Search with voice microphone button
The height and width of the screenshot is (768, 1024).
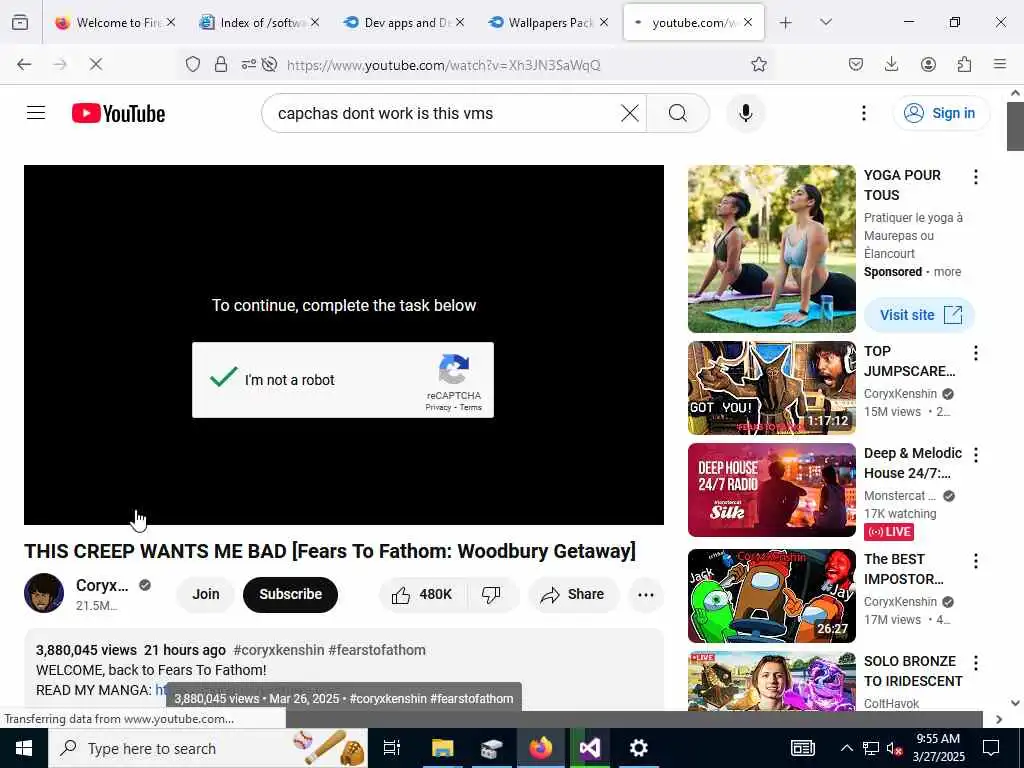[745, 113]
